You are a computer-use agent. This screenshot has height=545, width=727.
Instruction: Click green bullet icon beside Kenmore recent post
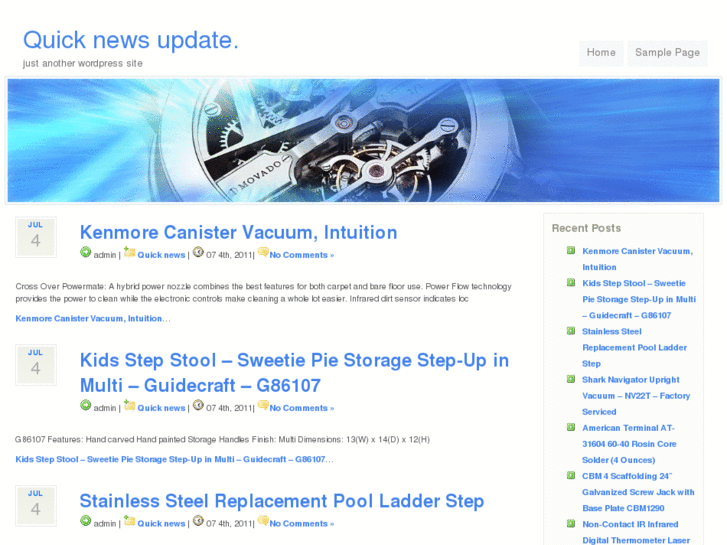pos(571,250)
